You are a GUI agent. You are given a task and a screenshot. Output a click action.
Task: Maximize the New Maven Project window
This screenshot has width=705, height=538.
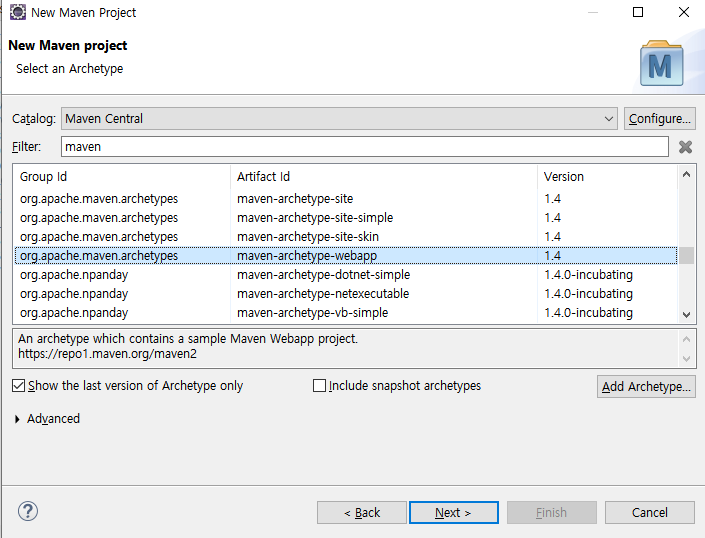(638, 12)
